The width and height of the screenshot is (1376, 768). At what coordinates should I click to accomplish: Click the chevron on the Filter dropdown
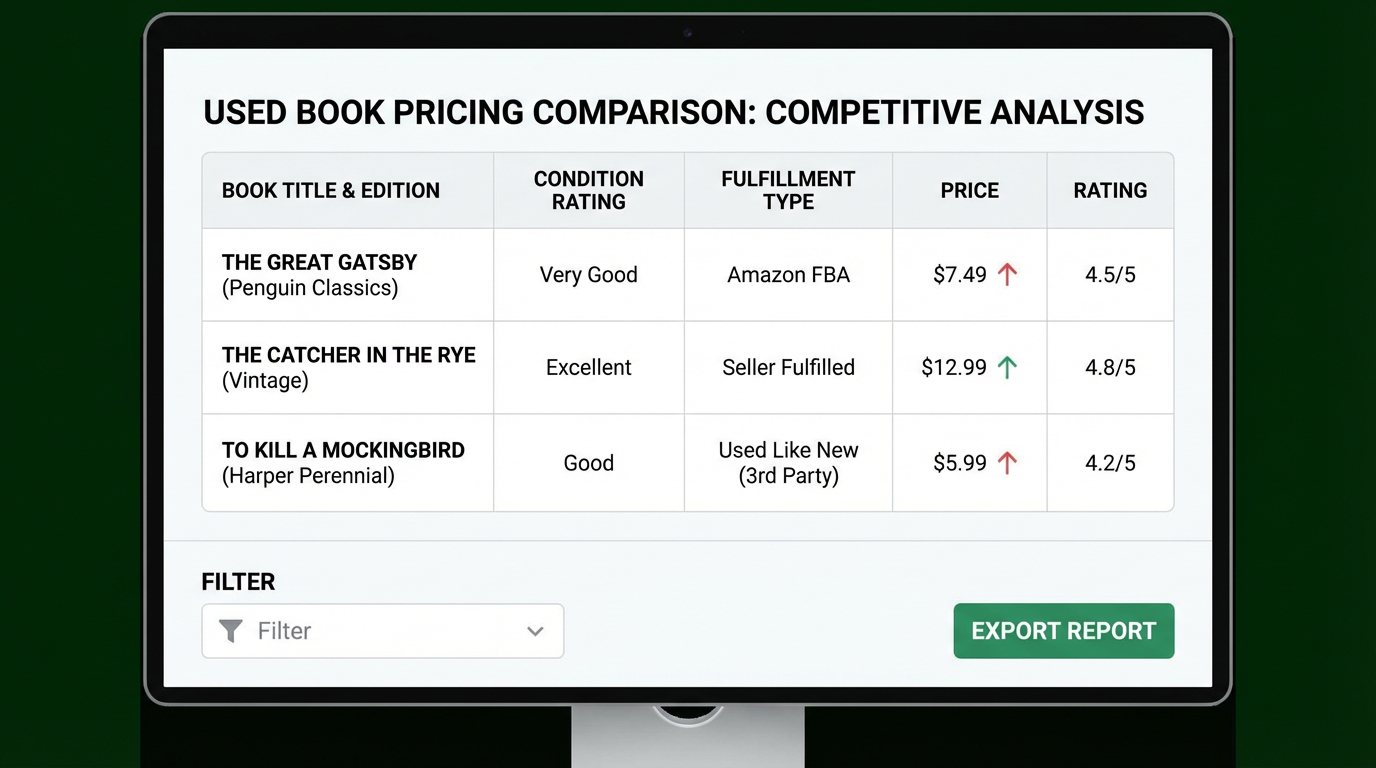[536, 631]
